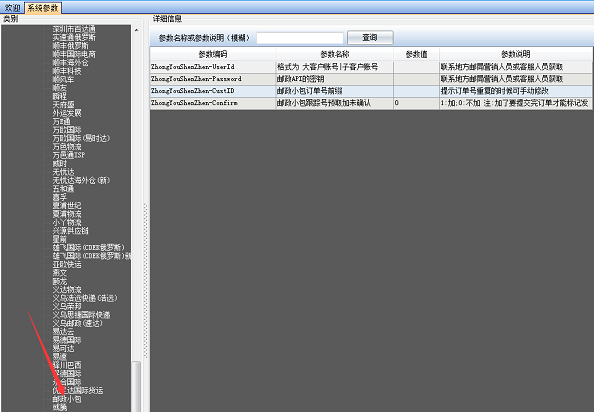Pick 义乌邮政 (速达) from the tree
The width and height of the screenshot is (594, 412).
77,323
